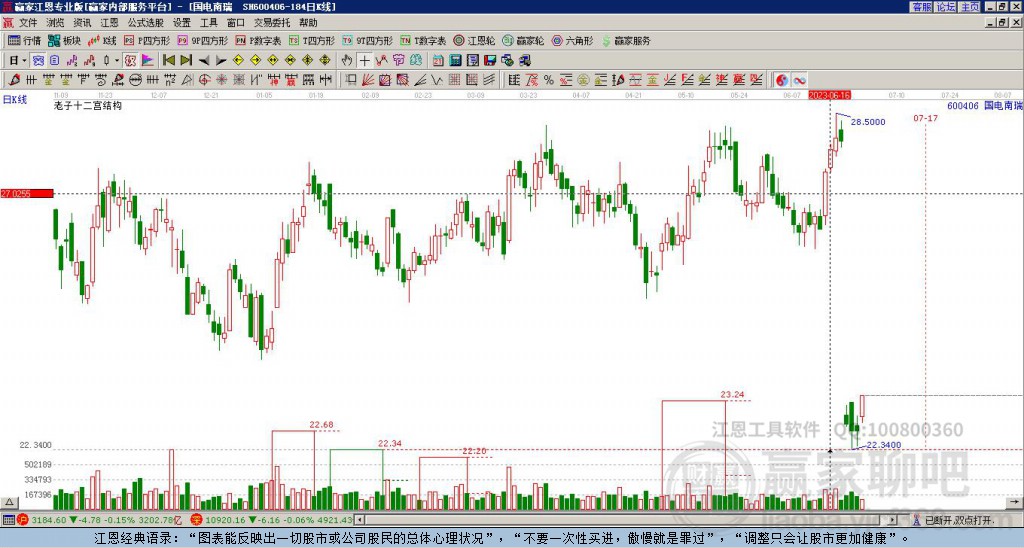Select the zigzag wave line tool
1024x548 pixels.
(436, 80)
